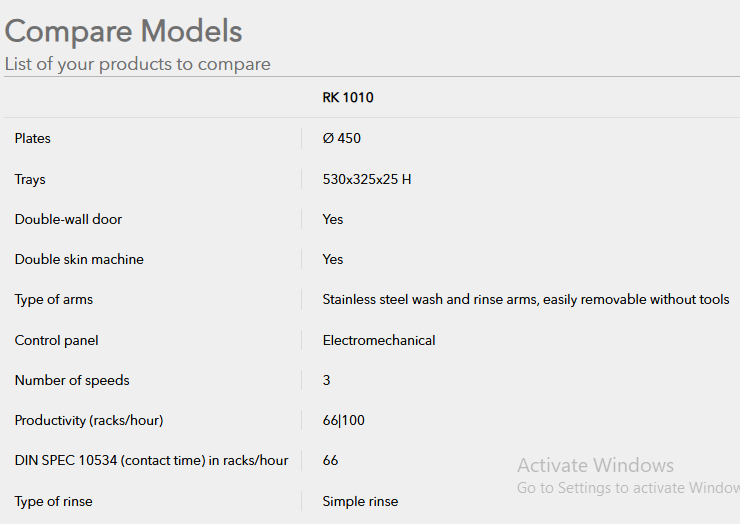740x524 pixels.
Task: Click the Productivity (racks/hour) label
Action: (89, 421)
